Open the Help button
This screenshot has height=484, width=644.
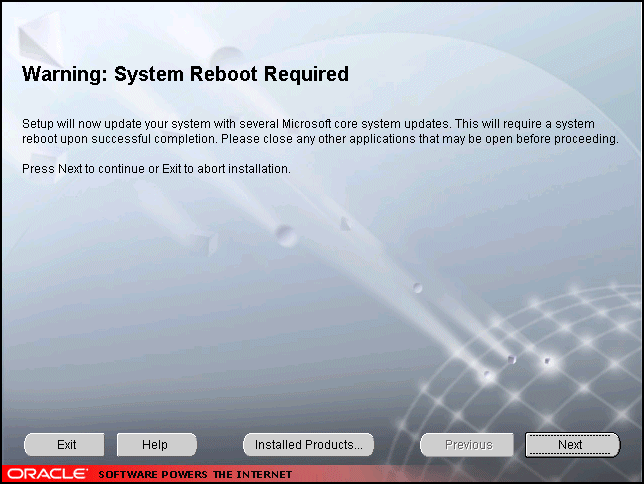(156, 445)
